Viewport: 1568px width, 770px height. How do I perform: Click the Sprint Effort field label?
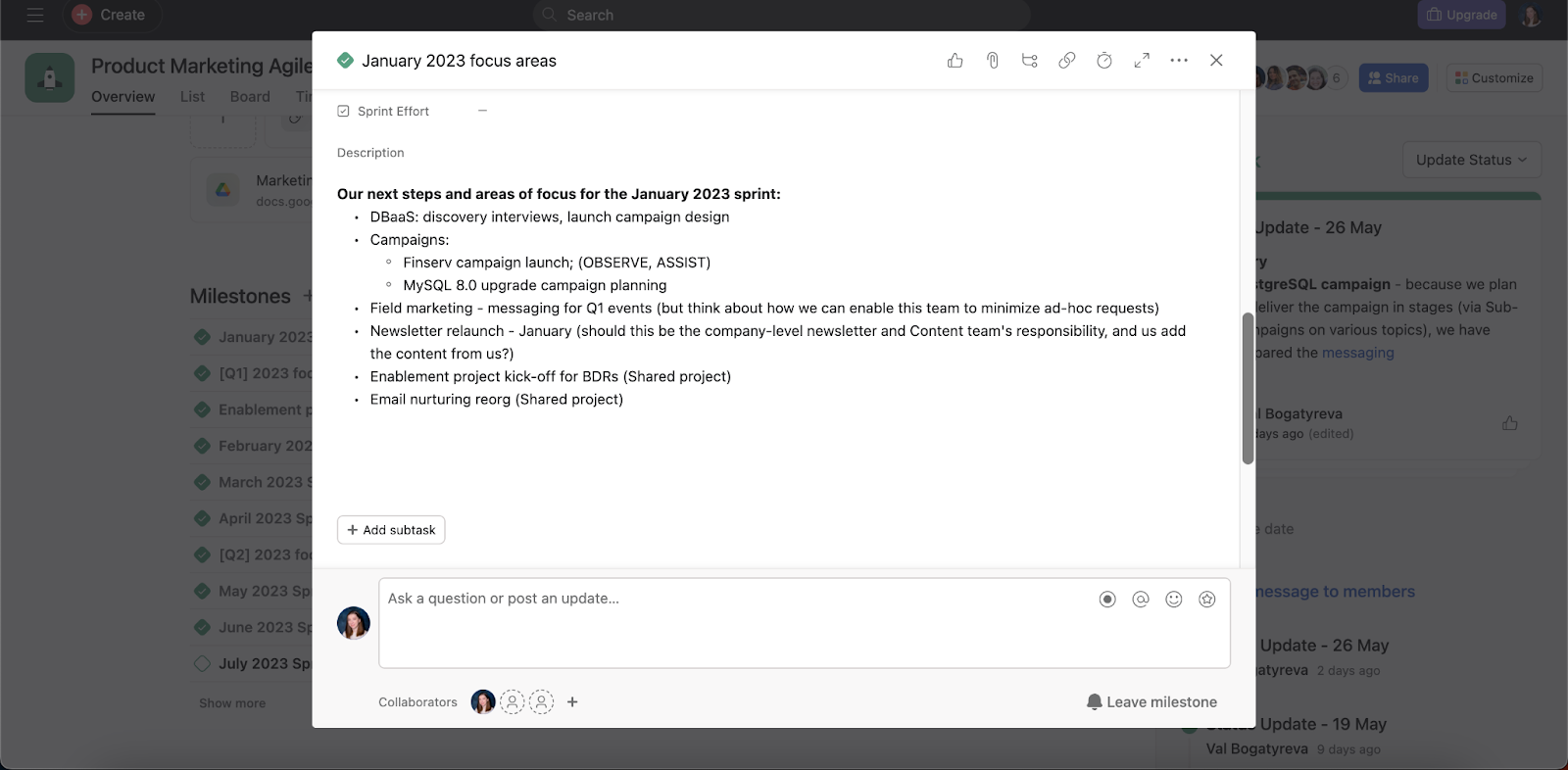(x=393, y=112)
